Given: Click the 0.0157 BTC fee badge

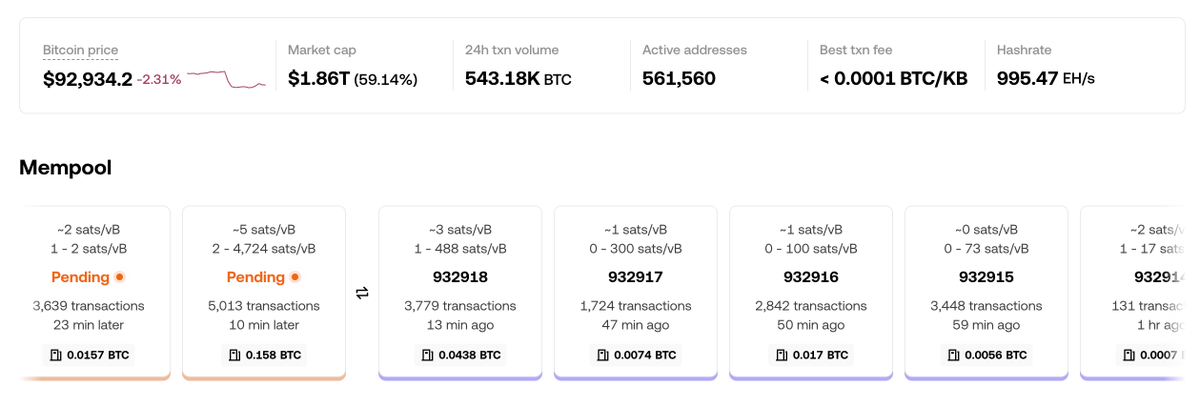Looking at the screenshot, I should click(x=88, y=355).
